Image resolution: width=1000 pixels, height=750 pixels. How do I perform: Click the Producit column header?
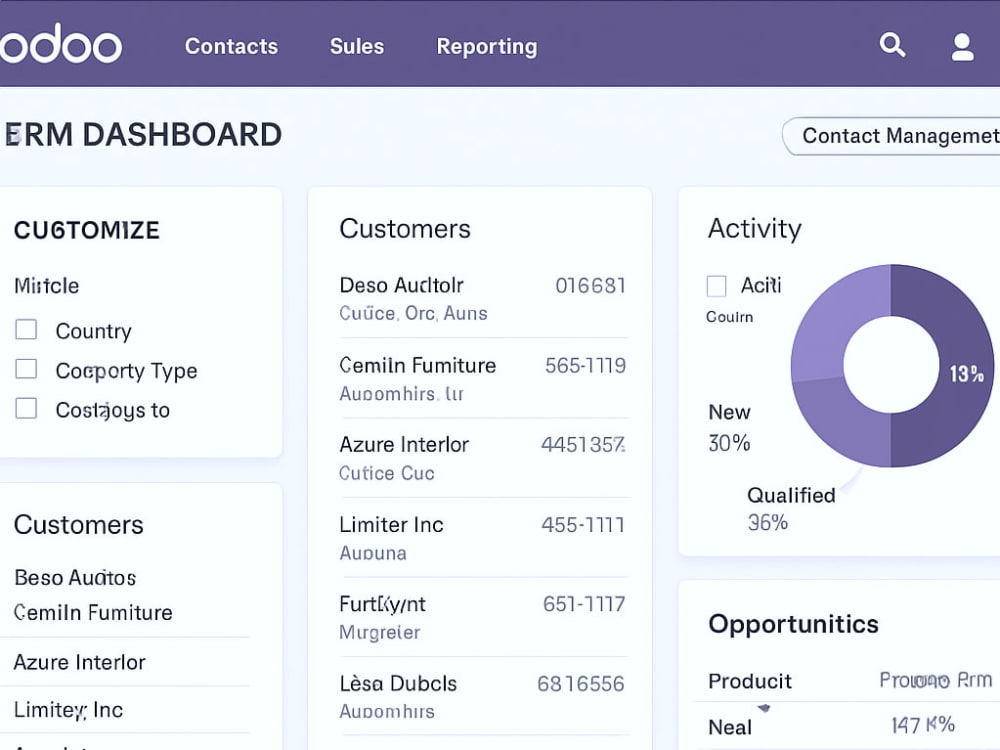click(x=750, y=681)
